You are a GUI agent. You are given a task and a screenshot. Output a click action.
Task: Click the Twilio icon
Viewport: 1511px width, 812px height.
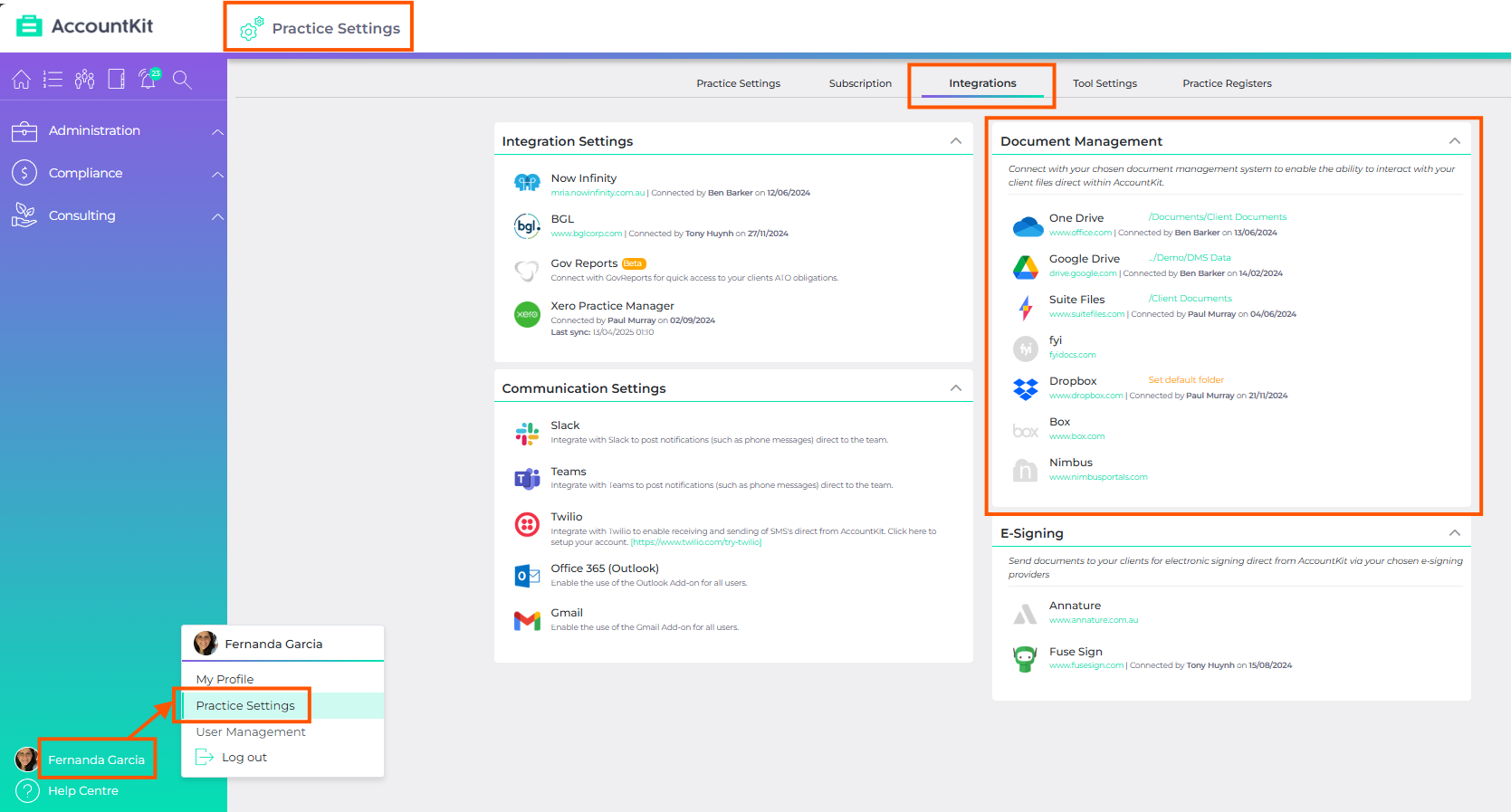[x=527, y=524]
